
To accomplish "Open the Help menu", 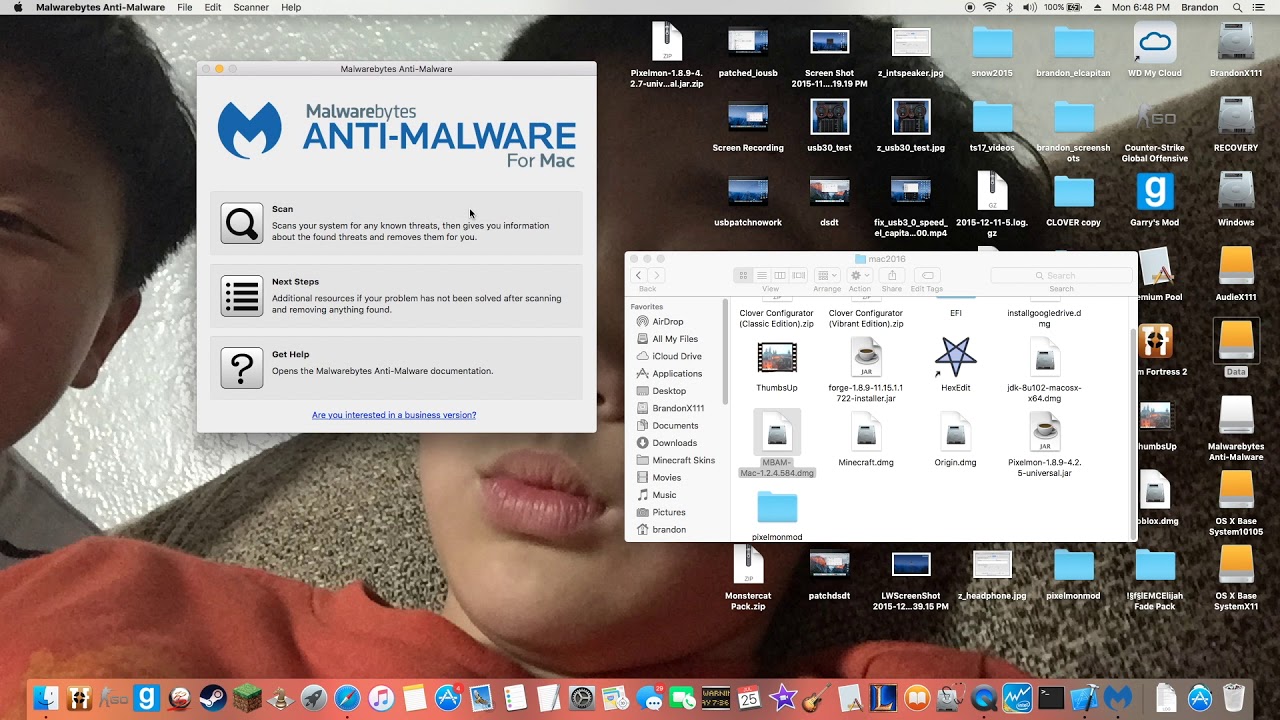I will [291, 7].
